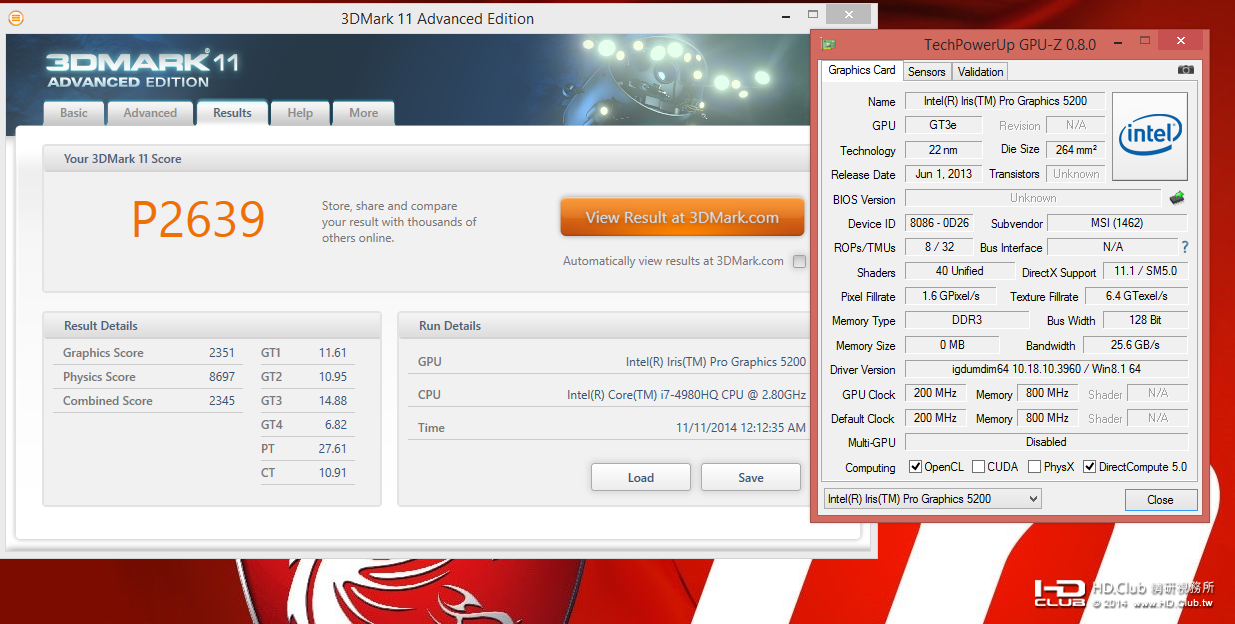Screen dimensions: 1235x624
Task: Click the Memory Type field DDR3
Action: point(966,320)
